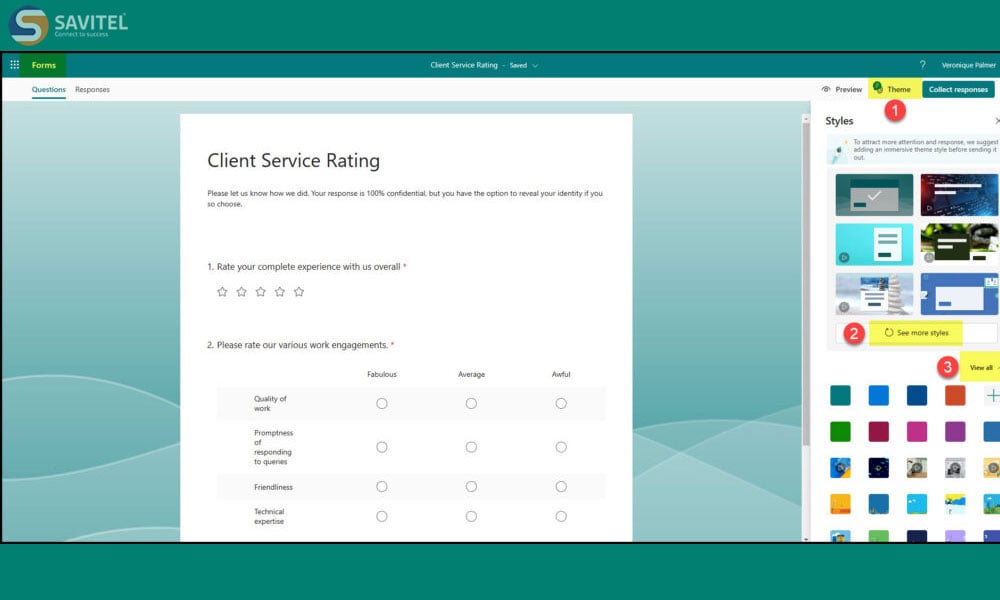Viewport: 1000px width, 600px height.
Task: Click the Preview eye icon
Action: (x=826, y=89)
